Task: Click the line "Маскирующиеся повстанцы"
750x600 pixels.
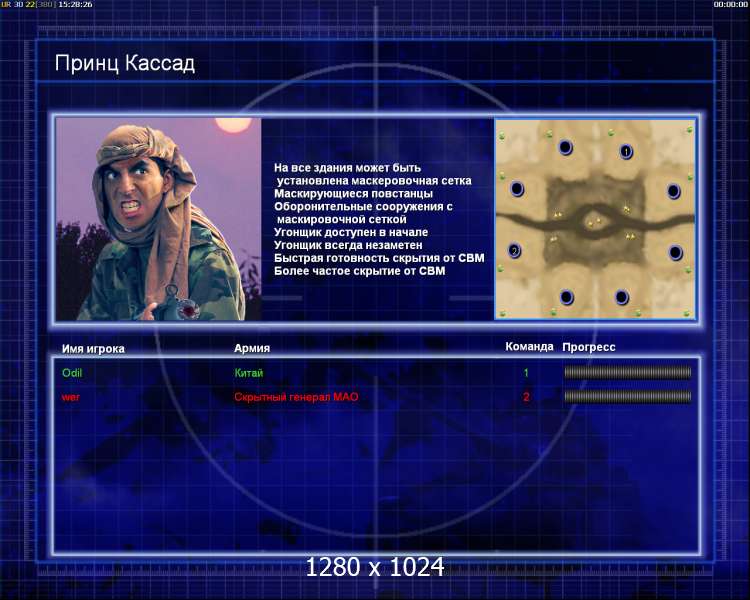Action: [353, 194]
